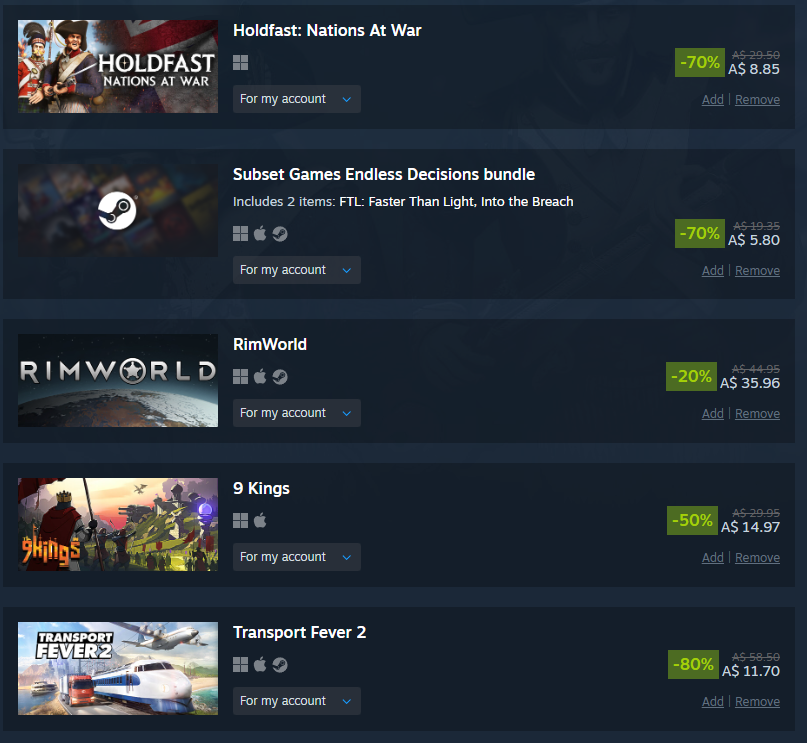Image resolution: width=807 pixels, height=743 pixels.
Task: Click the Apple icon under 9 Kings
Action: point(260,521)
